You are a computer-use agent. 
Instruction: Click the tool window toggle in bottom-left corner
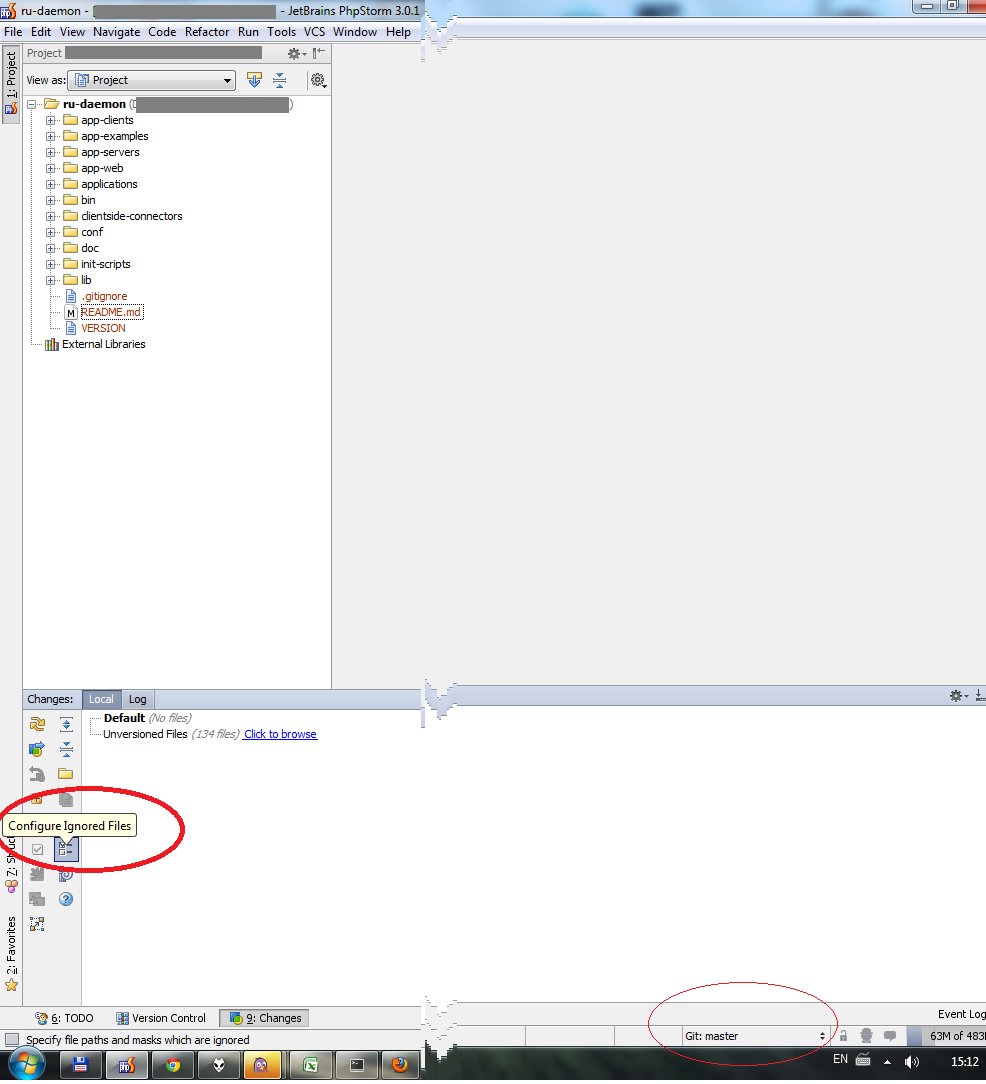12,1040
